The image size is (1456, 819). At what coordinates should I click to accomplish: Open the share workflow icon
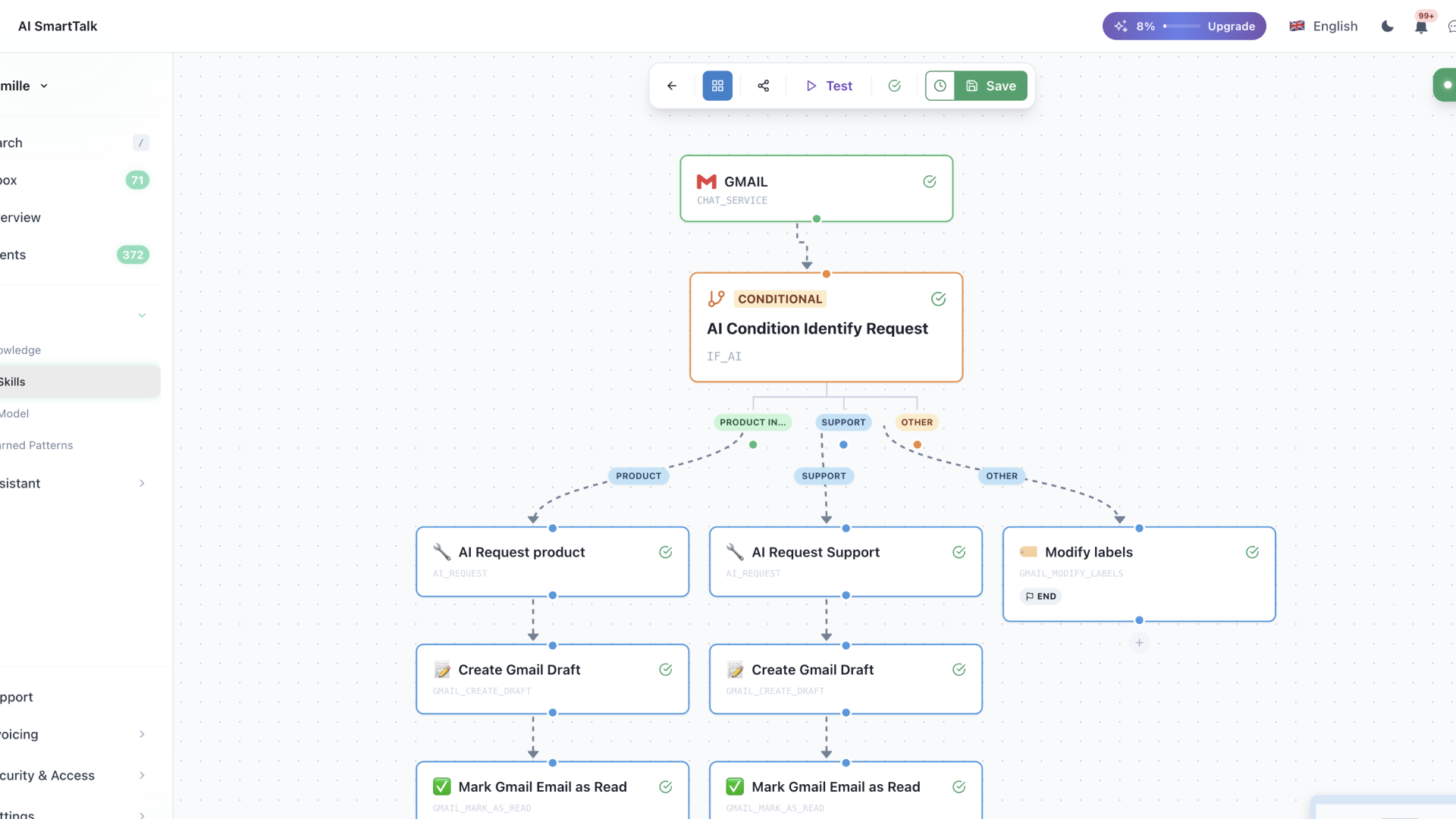coord(764,86)
